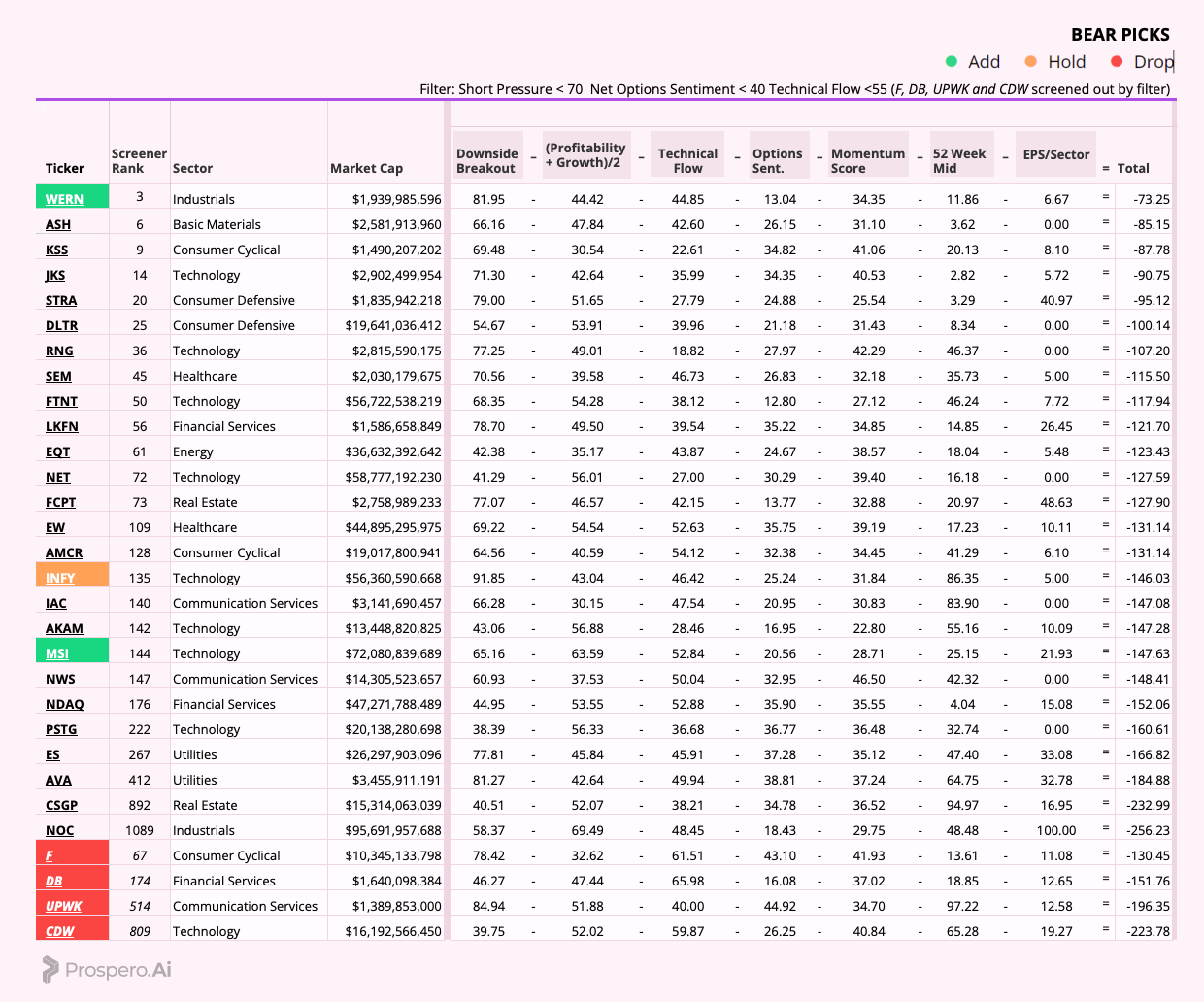Screen dimensions: 1204x1002
Task: Select CDW total value -223.78
Action: [1149, 931]
